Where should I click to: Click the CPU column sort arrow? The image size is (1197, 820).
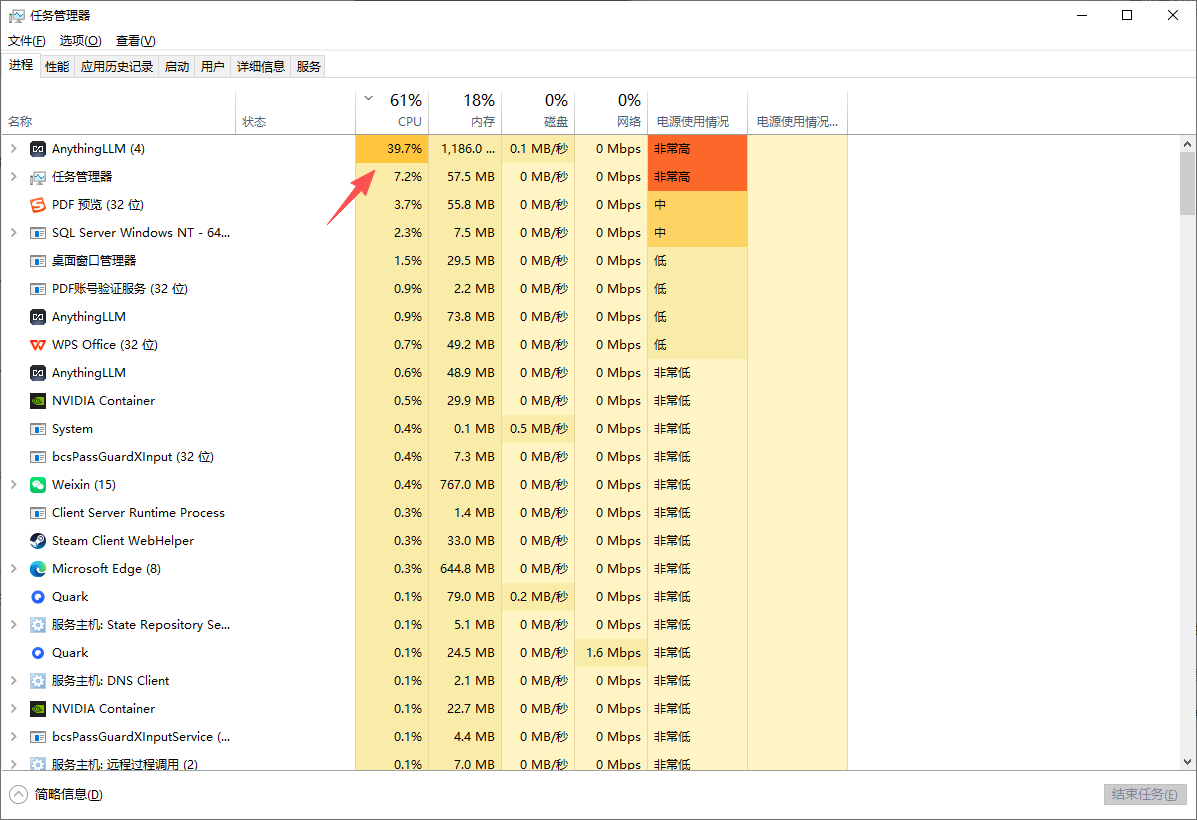click(x=369, y=98)
